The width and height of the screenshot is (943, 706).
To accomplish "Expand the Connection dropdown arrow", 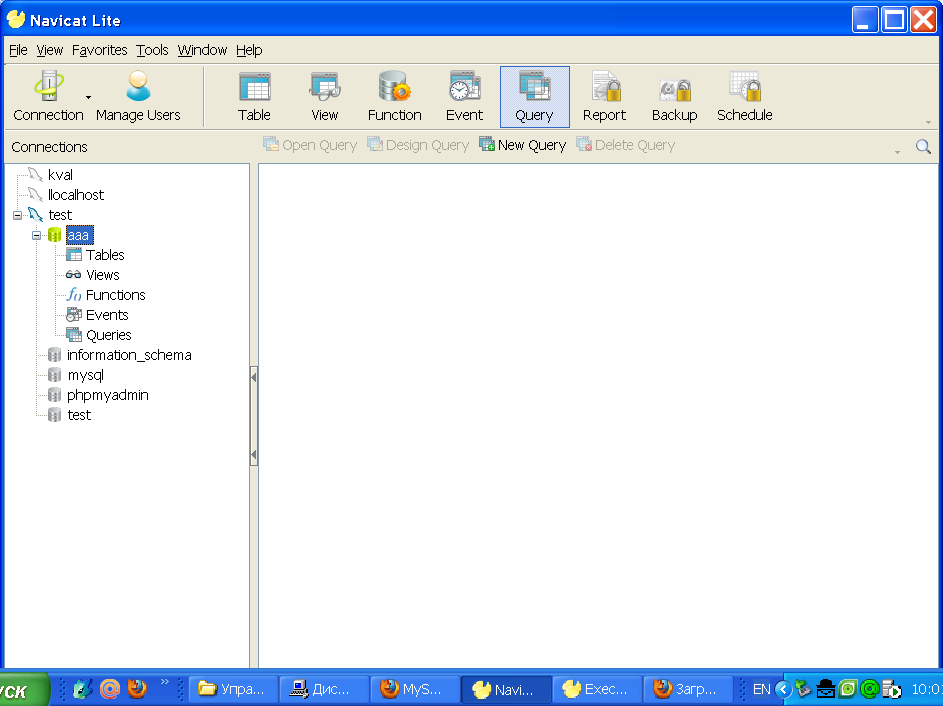I will [88, 97].
